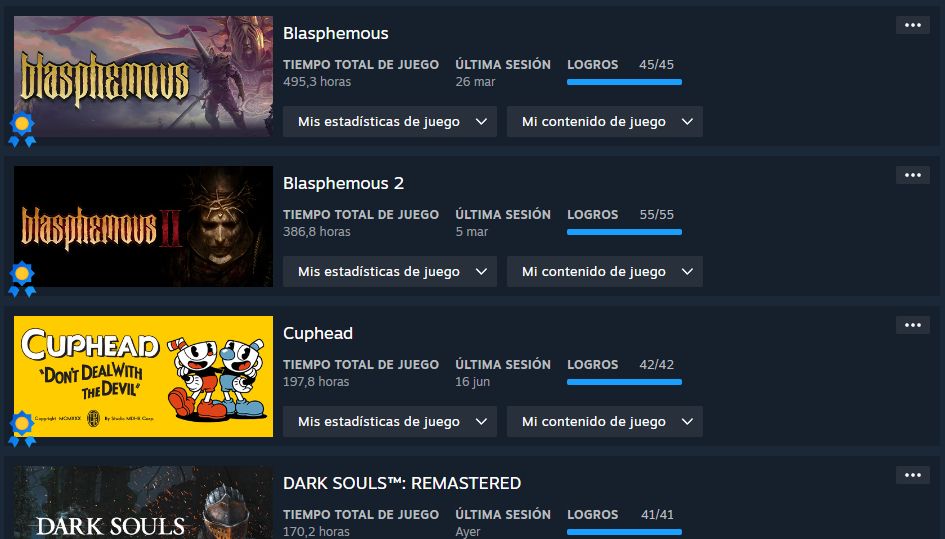Open the Blasphemous game title link

336,33
